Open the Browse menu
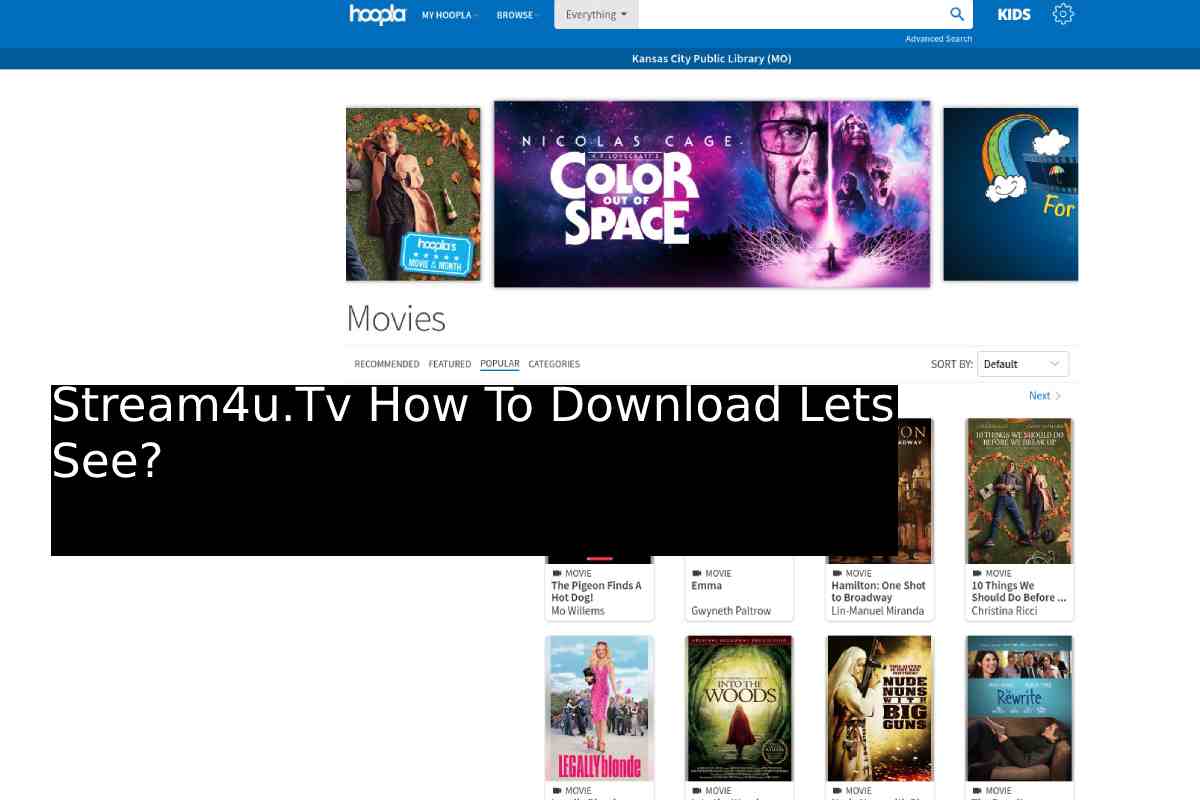The height and width of the screenshot is (800, 1200). point(518,15)
